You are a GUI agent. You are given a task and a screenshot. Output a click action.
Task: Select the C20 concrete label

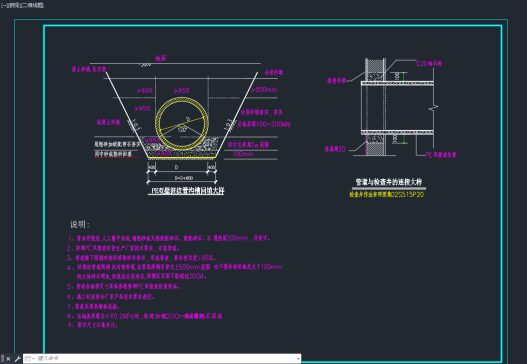(x=429, y=64)
